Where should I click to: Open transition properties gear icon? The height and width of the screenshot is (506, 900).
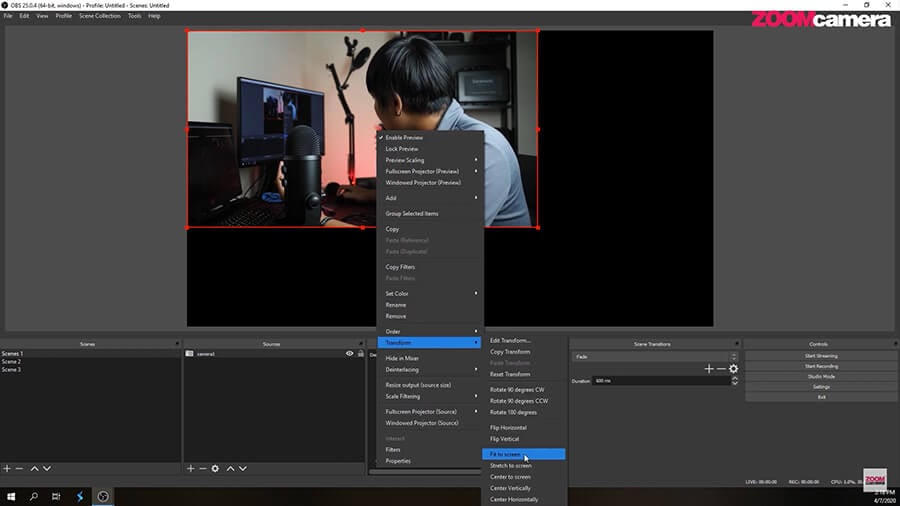pyautogui.click(x=734, y=369)
